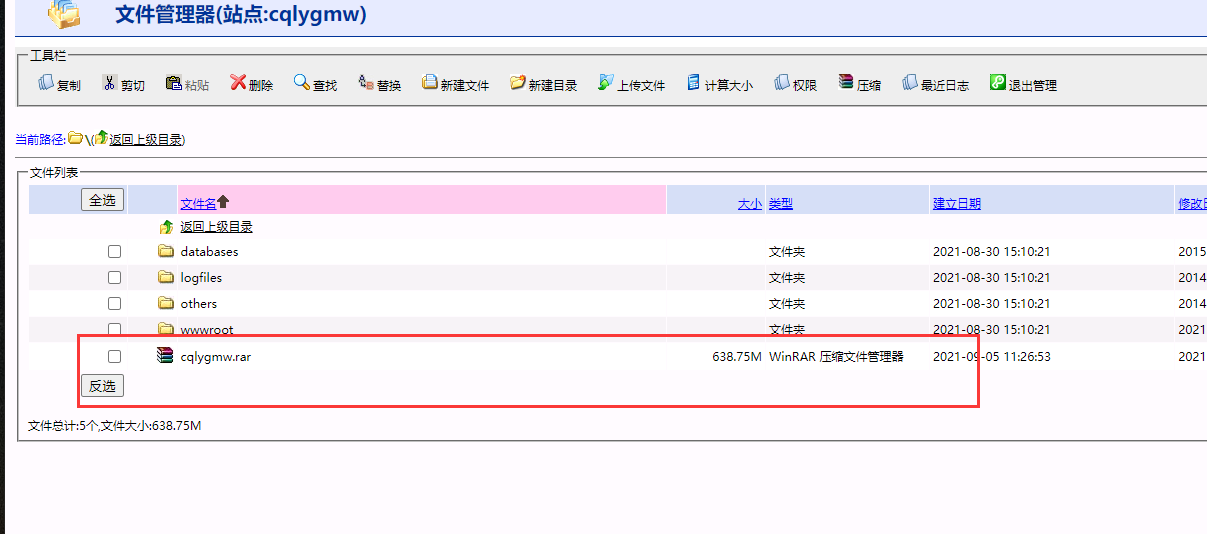
Task: Click the Replace (替换) toolbar icon
Action: click(366, 84)
